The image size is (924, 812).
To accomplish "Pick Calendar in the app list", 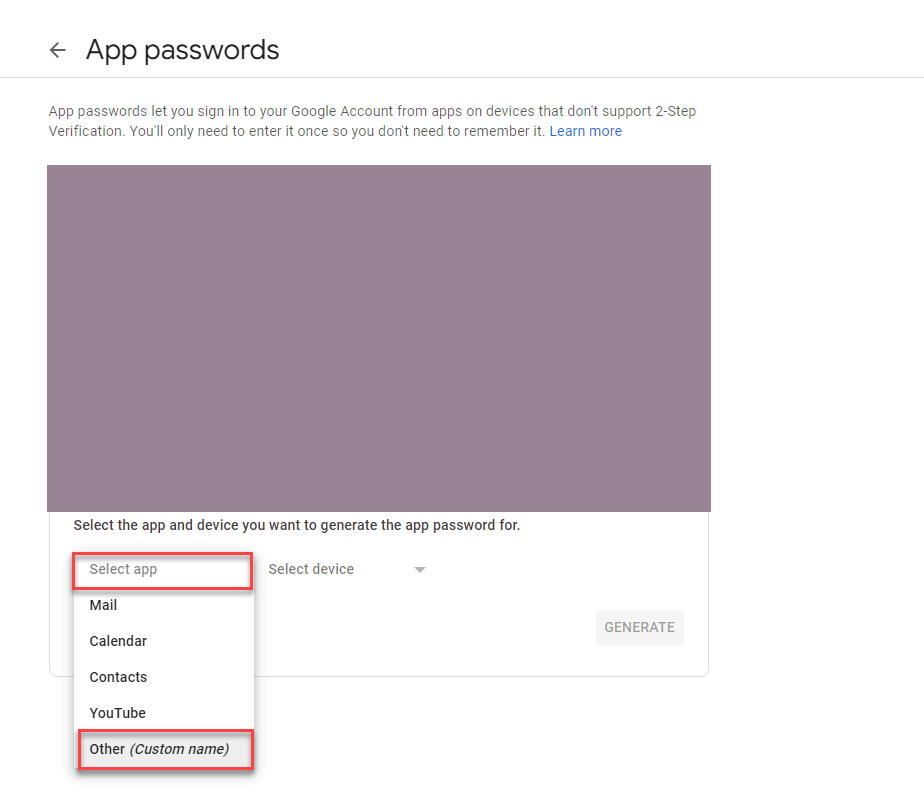I will click(118, 641).
